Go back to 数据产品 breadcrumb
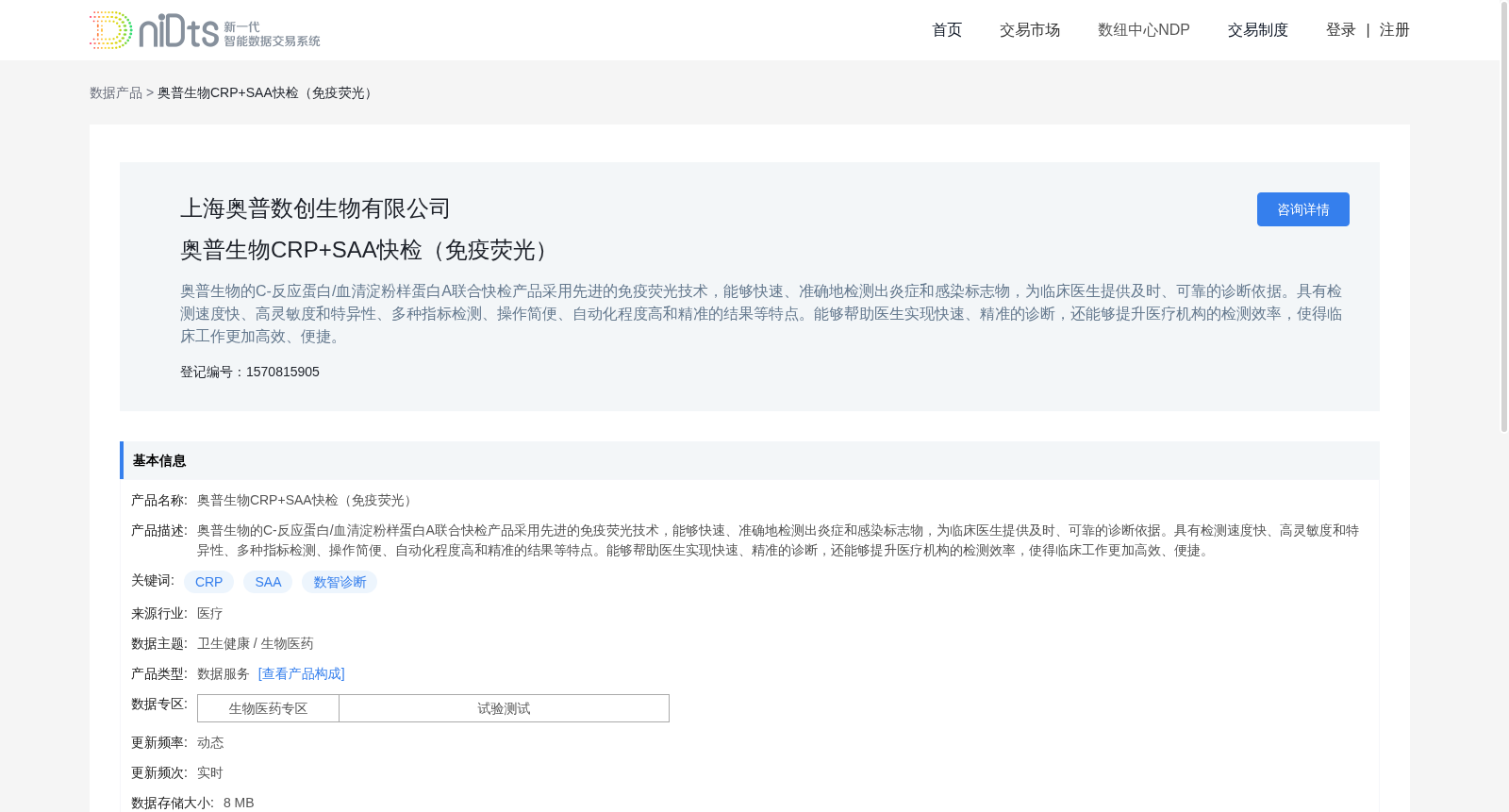 [116, 92]
